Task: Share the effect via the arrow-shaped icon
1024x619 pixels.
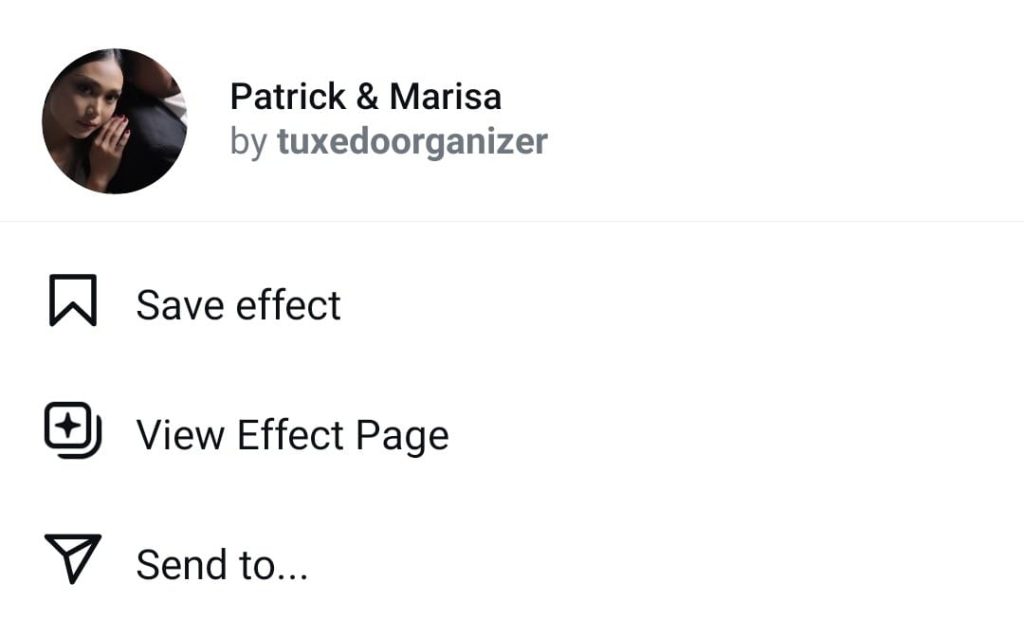Action: click(x=72, y=558)
